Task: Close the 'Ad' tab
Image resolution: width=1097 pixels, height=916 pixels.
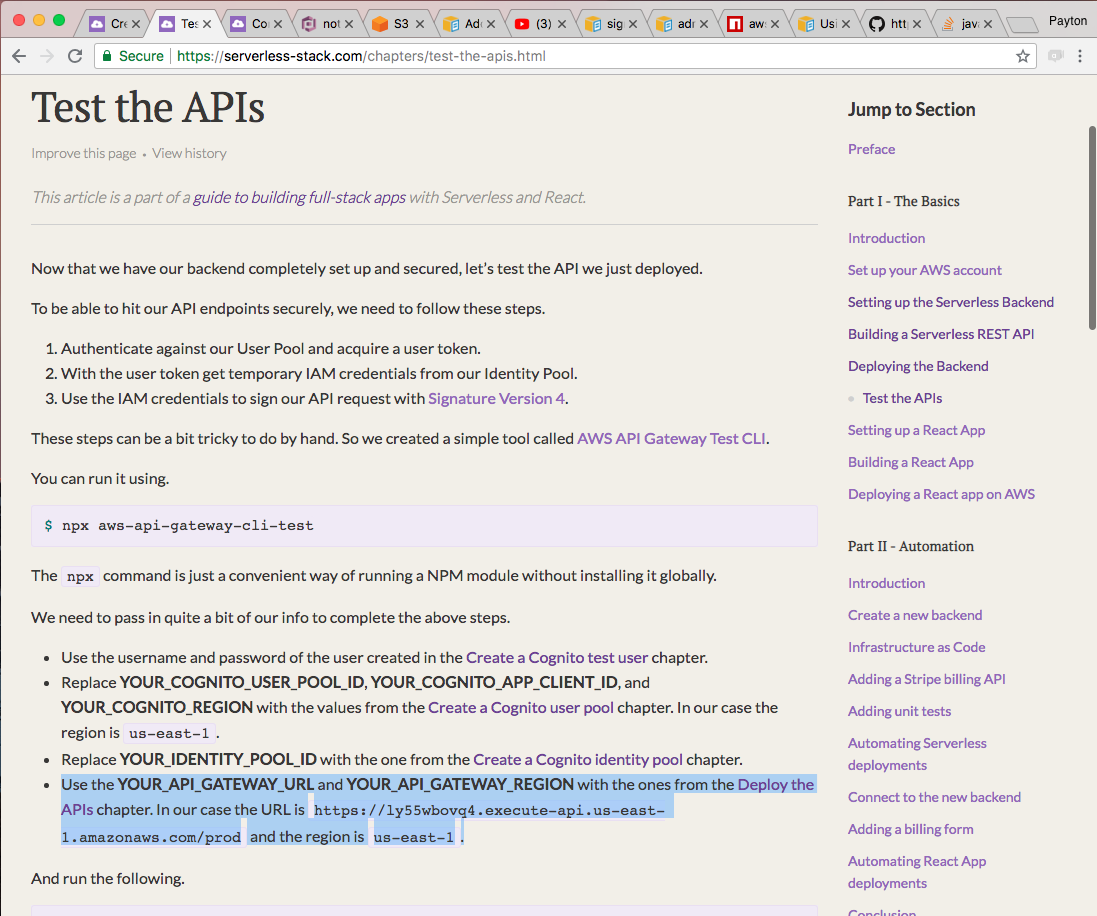Action: point(491,24)
